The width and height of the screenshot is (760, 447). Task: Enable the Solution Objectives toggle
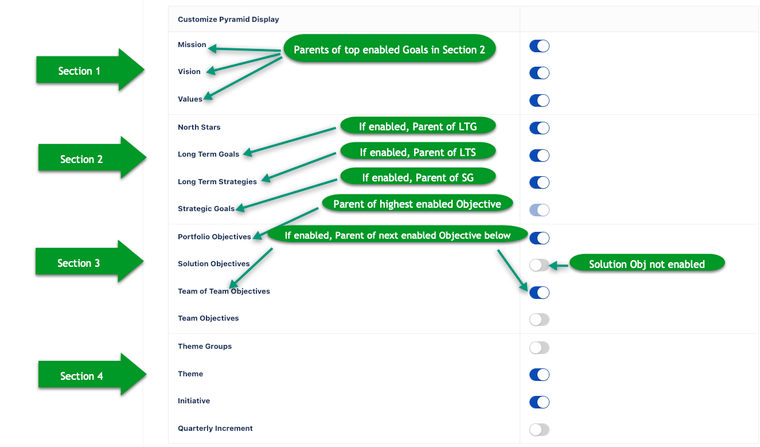(539, 265)
